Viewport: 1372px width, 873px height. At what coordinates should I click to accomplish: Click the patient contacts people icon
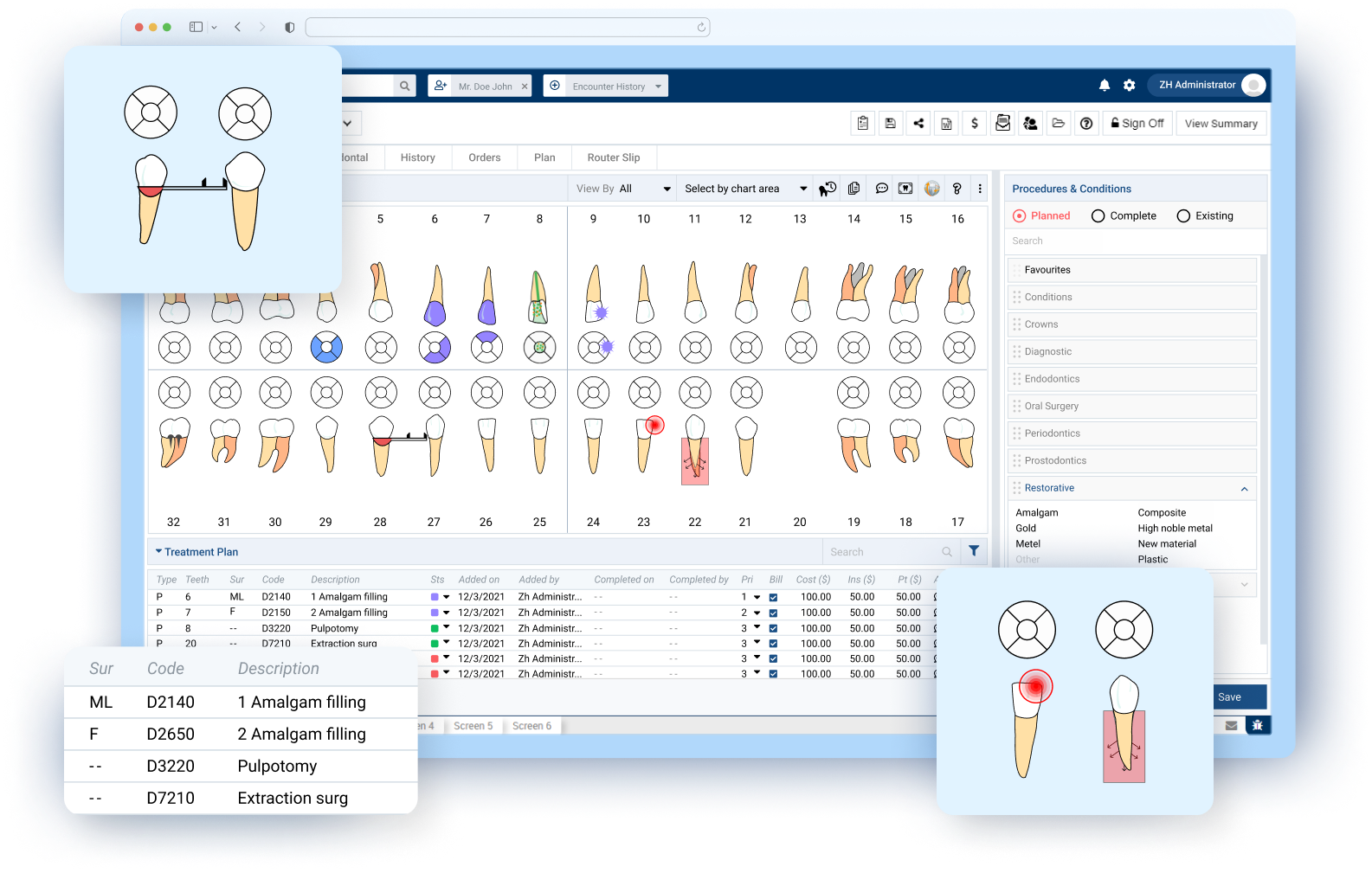(x=1030, y=124)
